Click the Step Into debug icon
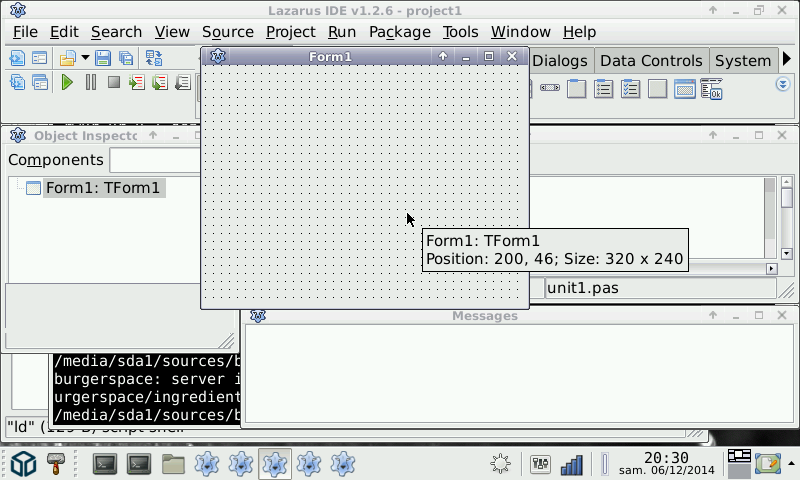This screenshot has height=480, width=800. (137, 83)
